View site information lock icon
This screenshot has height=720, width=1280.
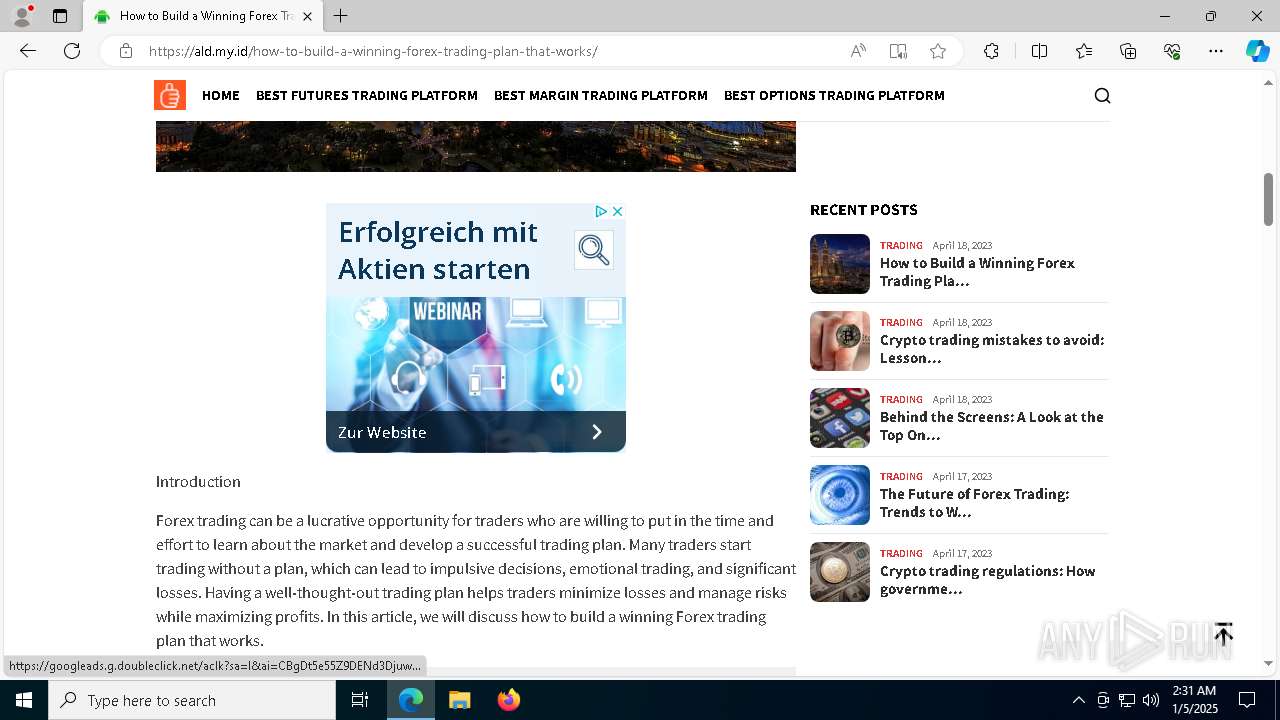125,51
